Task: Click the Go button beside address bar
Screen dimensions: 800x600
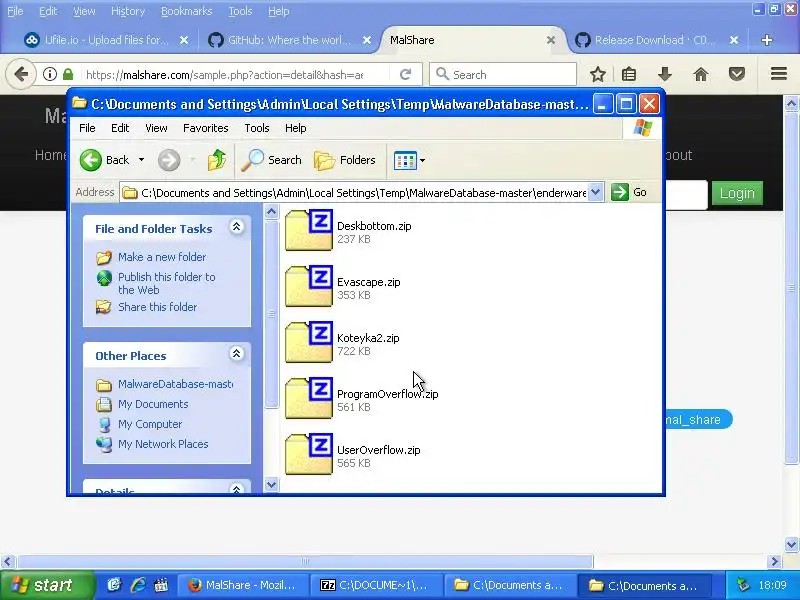Action: [629, 192]
